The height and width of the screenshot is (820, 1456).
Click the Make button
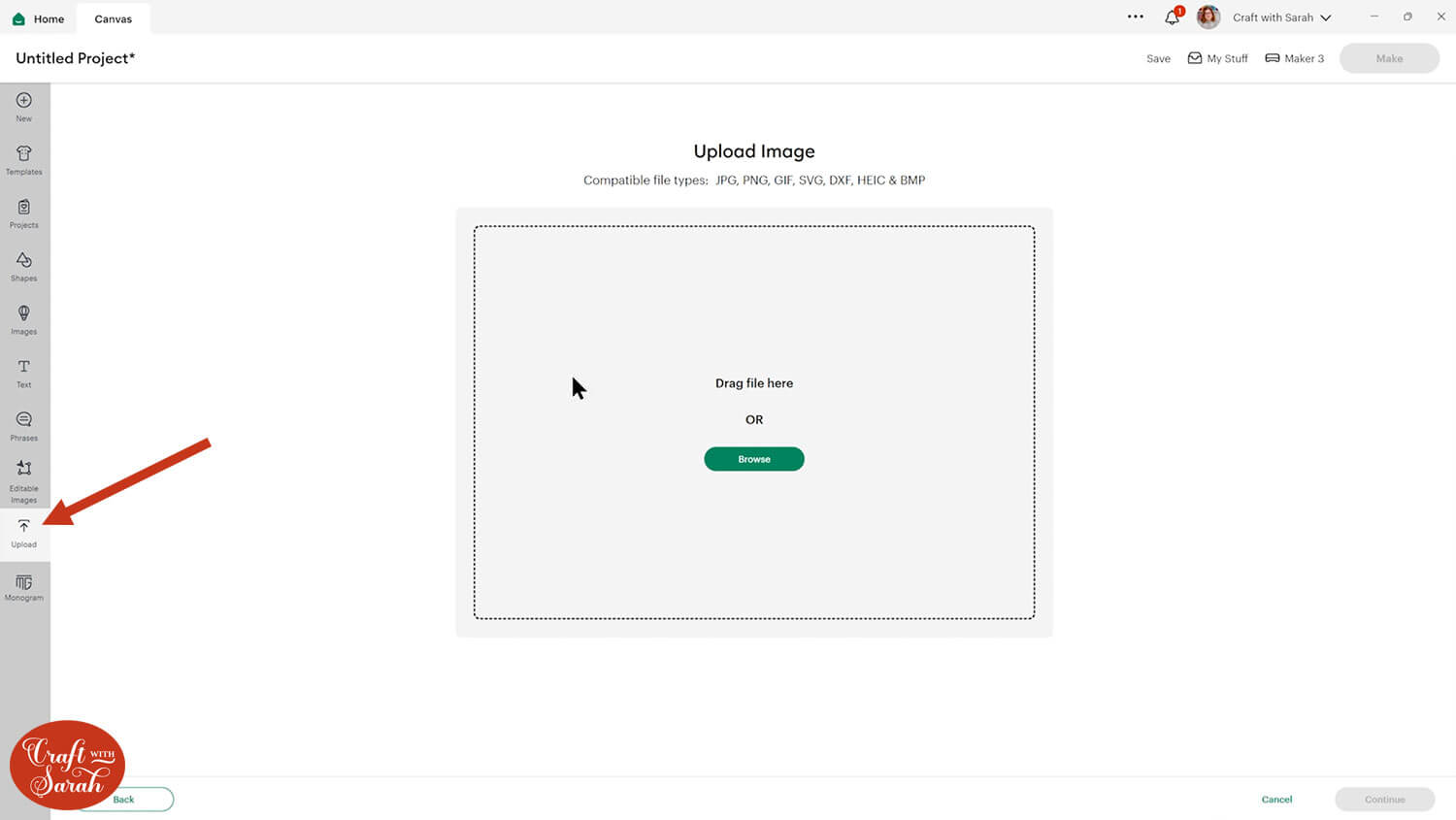click(x=1389, y=58)
